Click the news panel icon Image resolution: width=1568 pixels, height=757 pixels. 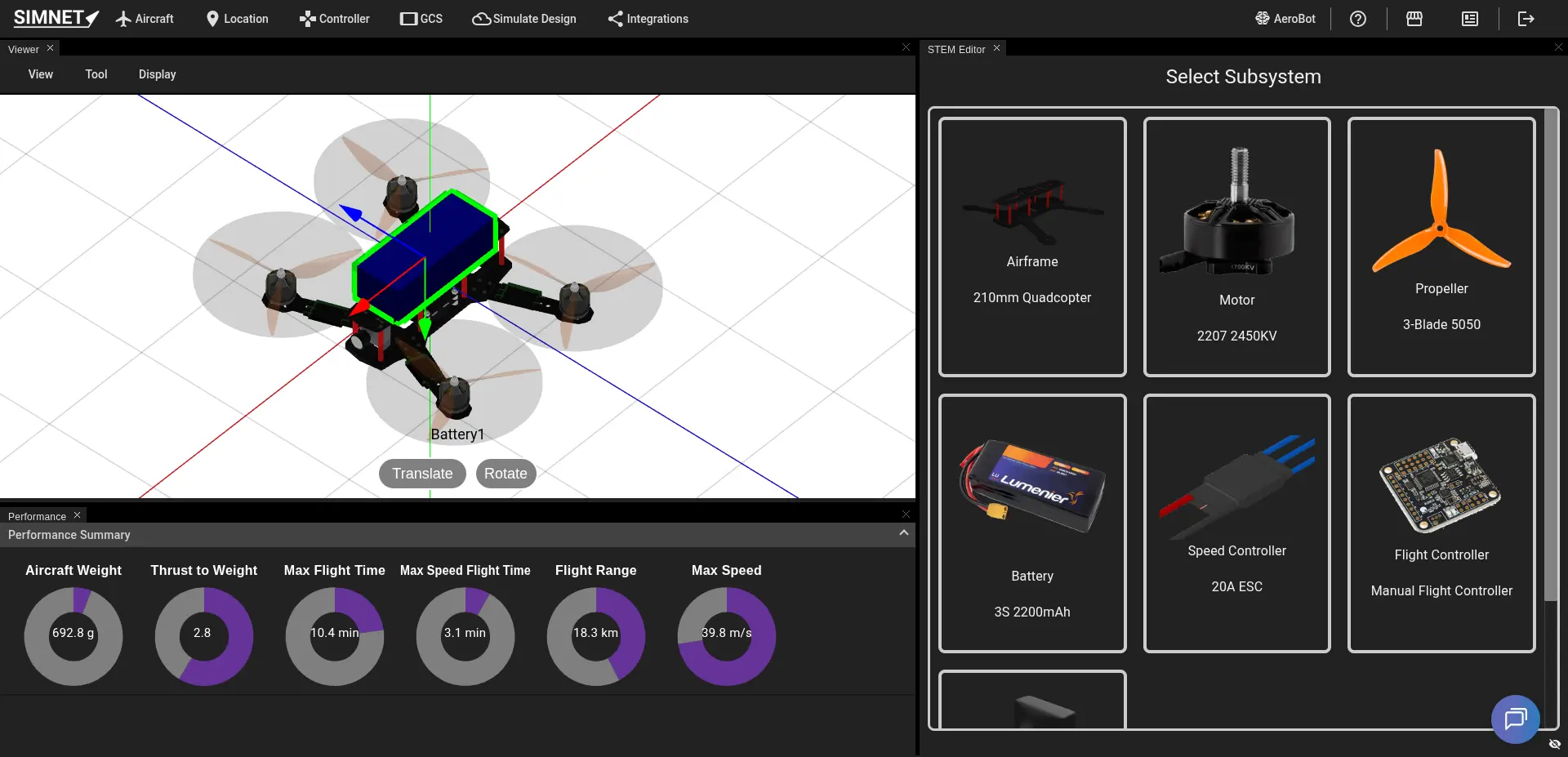1469,19
